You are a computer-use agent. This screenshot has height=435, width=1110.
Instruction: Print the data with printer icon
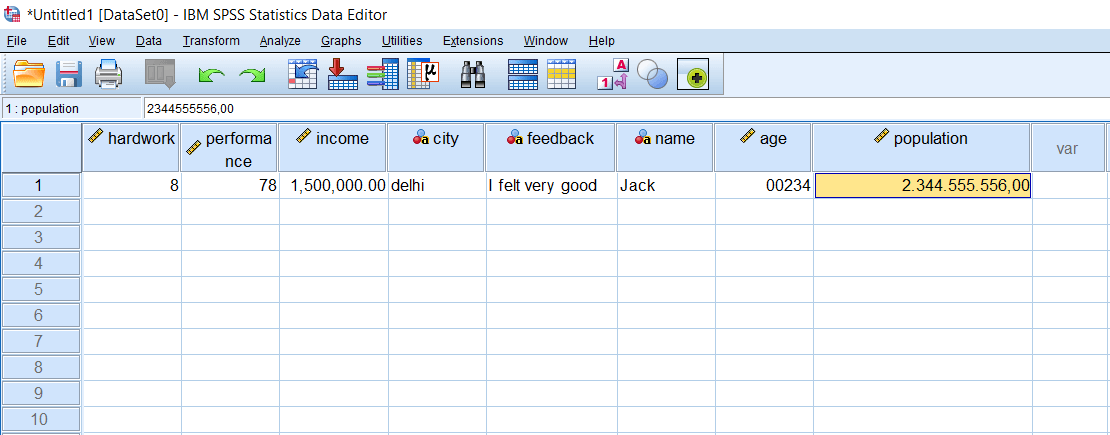(108, 74)
